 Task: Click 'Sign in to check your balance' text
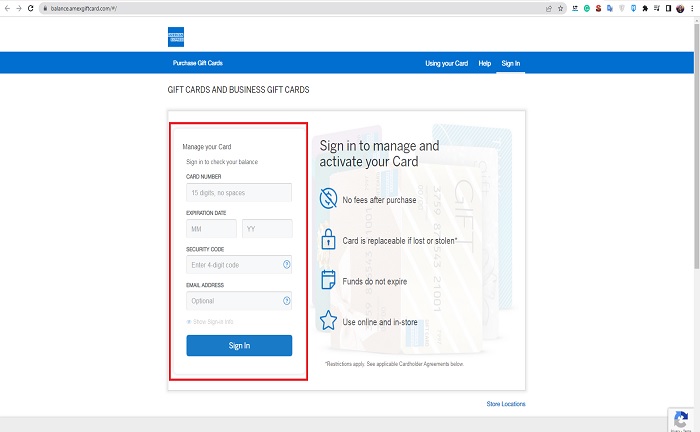click(x=222, y=162)
